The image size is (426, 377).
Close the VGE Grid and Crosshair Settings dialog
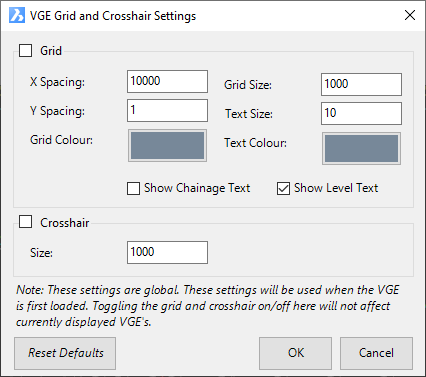pos(410,15)
